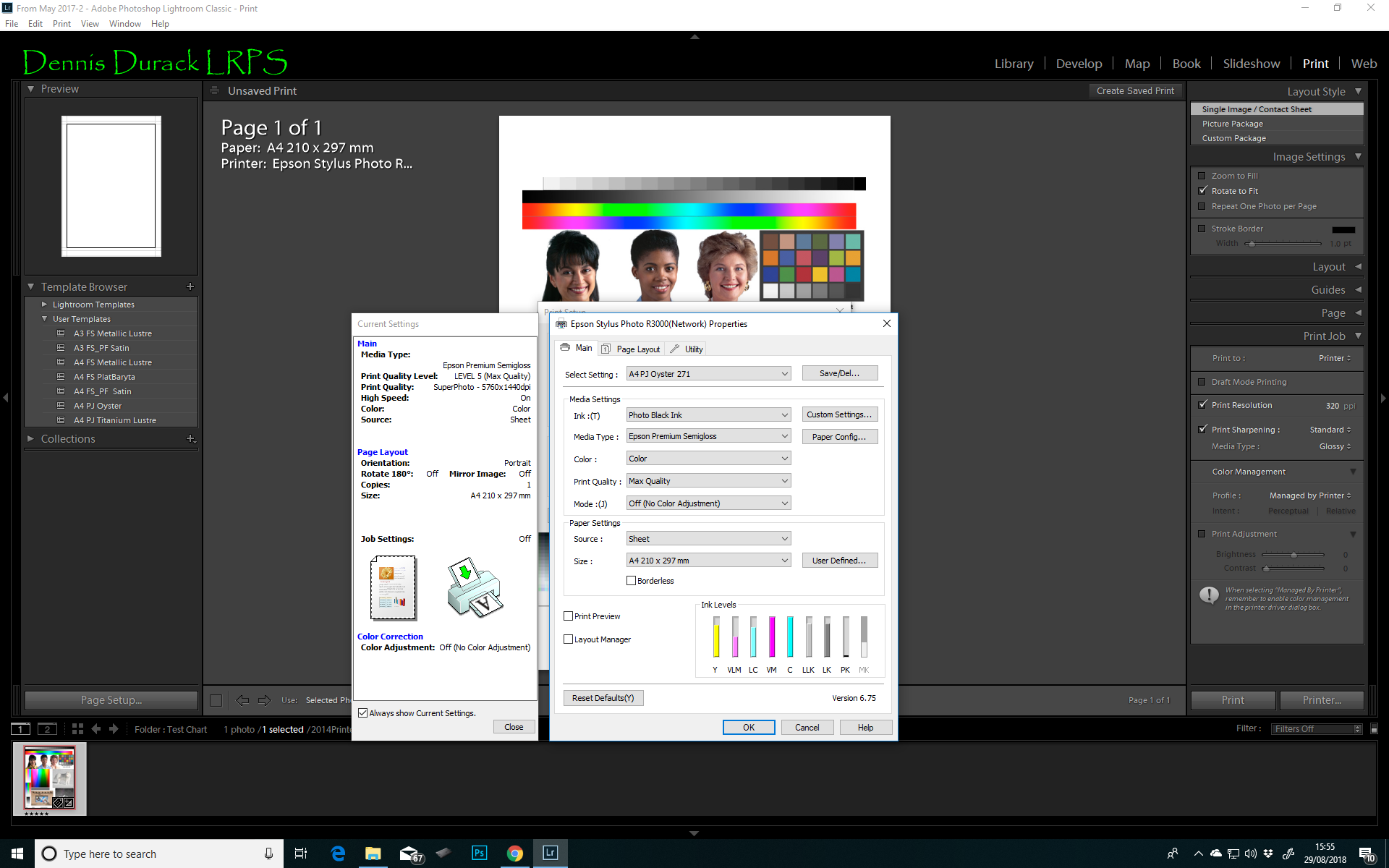Go forward with filmstrip right arrow
This screenshot has height=868, width=1389.
click(x=114, y=729)
